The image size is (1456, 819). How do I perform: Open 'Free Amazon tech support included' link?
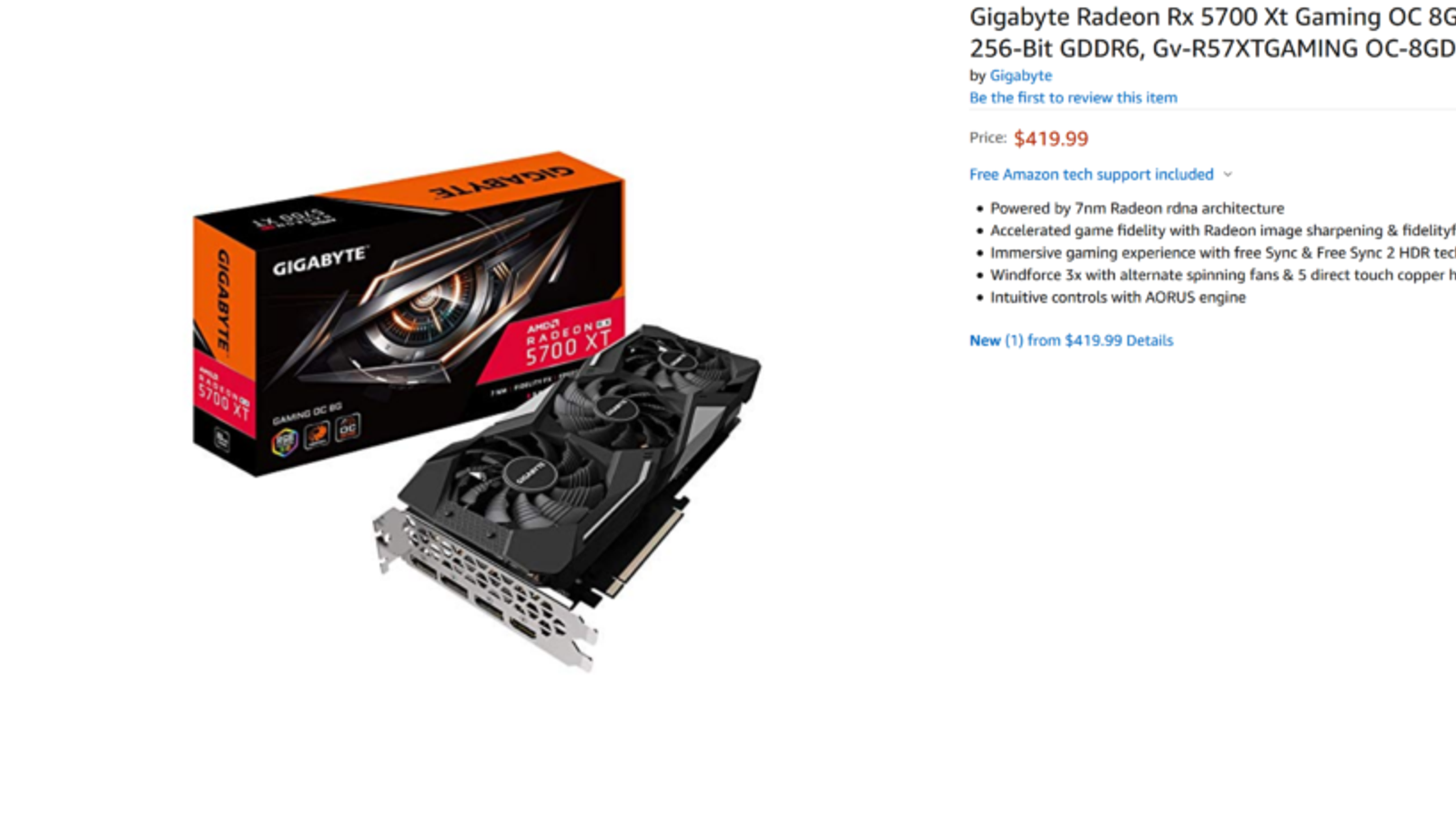coord(1091,174)
